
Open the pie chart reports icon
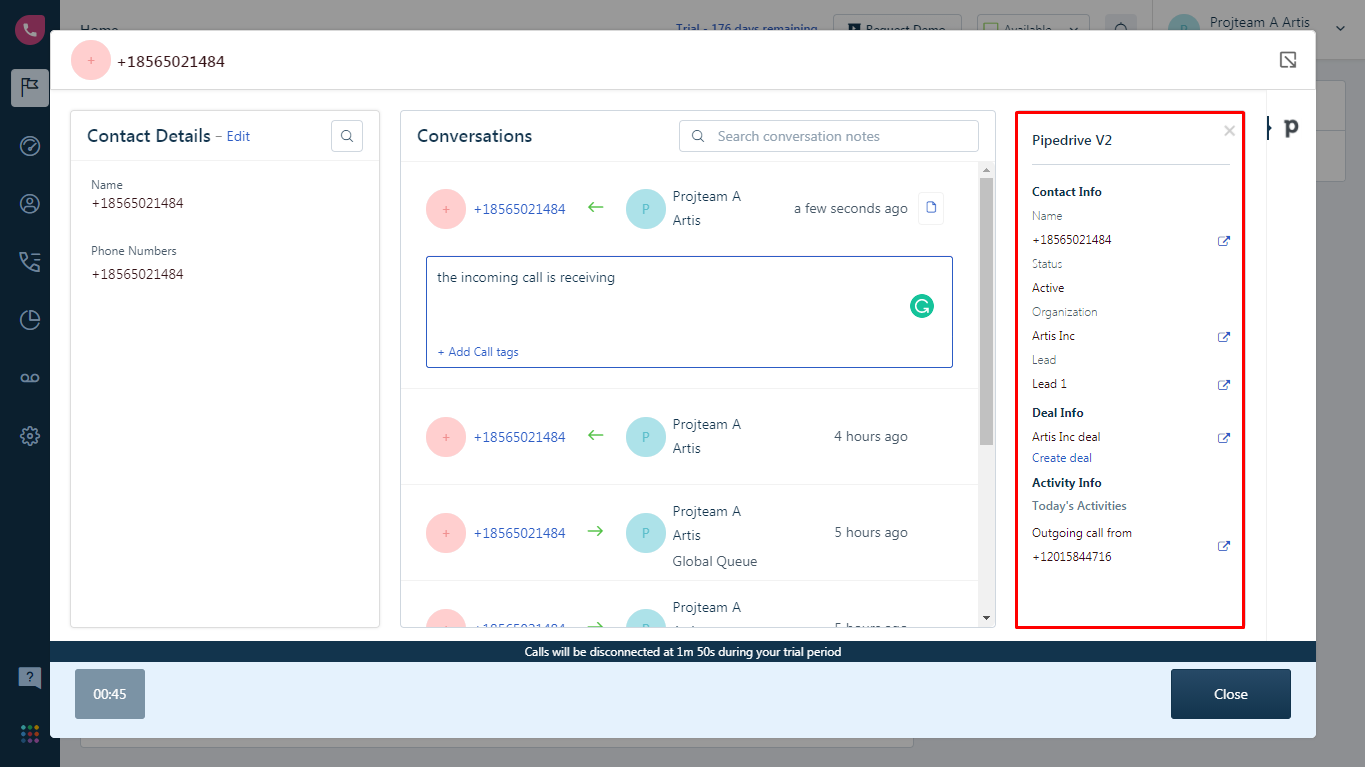coord(30,320)
